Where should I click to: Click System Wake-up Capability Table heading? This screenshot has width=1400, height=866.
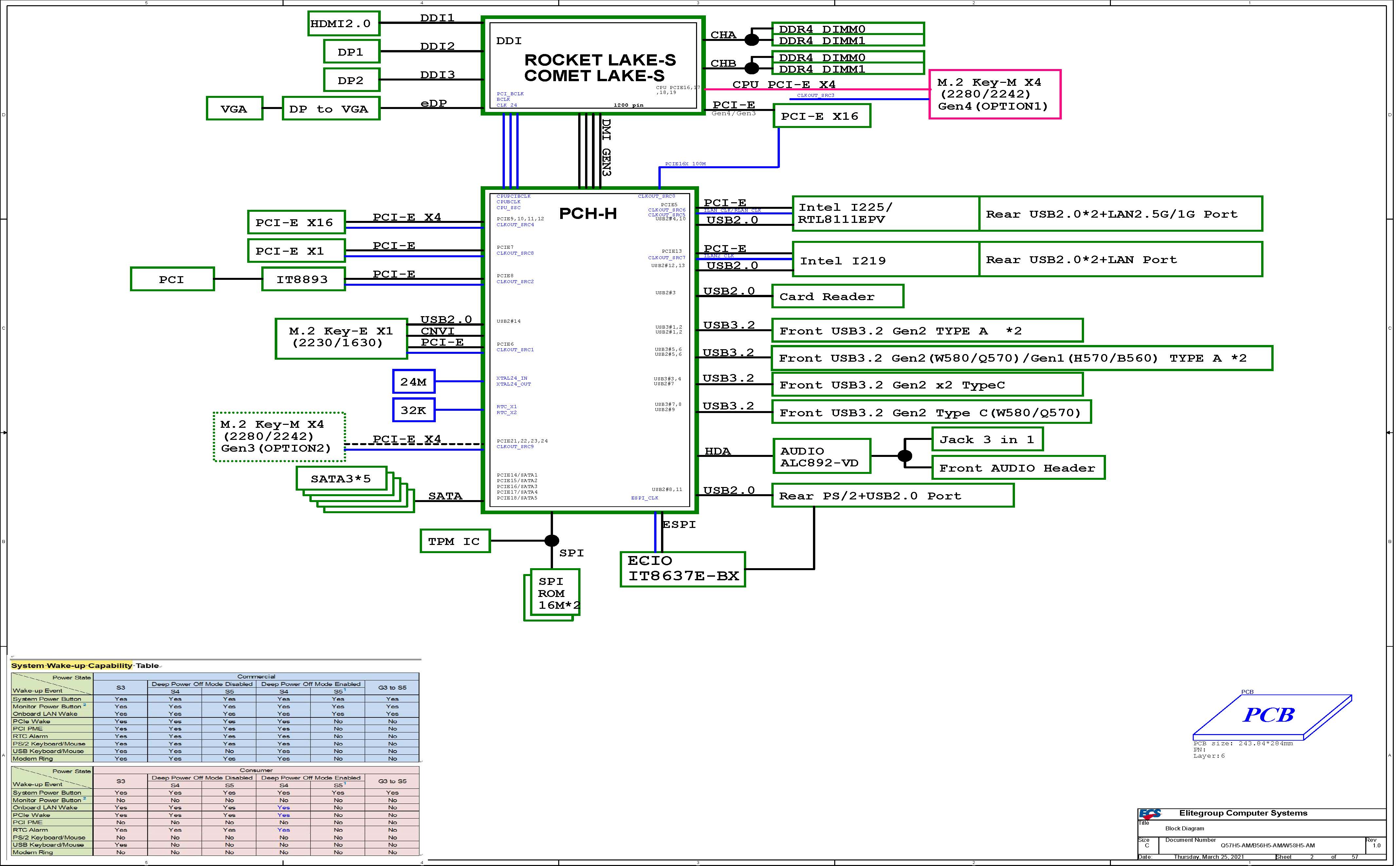click(x=85, y=666)
